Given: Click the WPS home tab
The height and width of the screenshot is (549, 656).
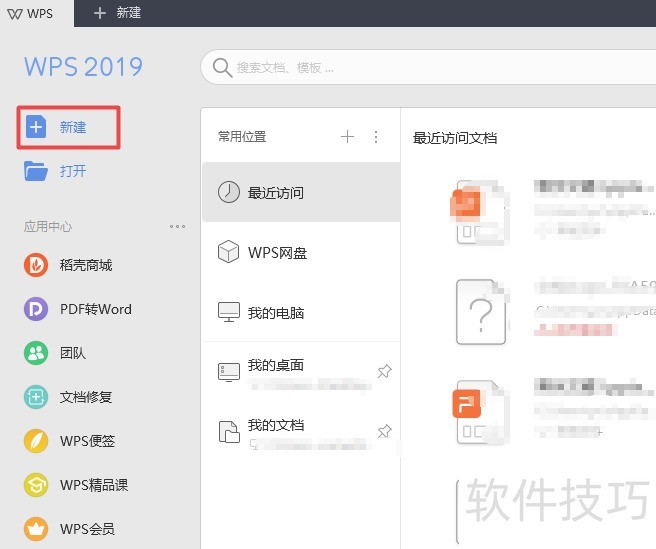Looking at the screenshot, I should pyautogui.click(x=37, y=13).
